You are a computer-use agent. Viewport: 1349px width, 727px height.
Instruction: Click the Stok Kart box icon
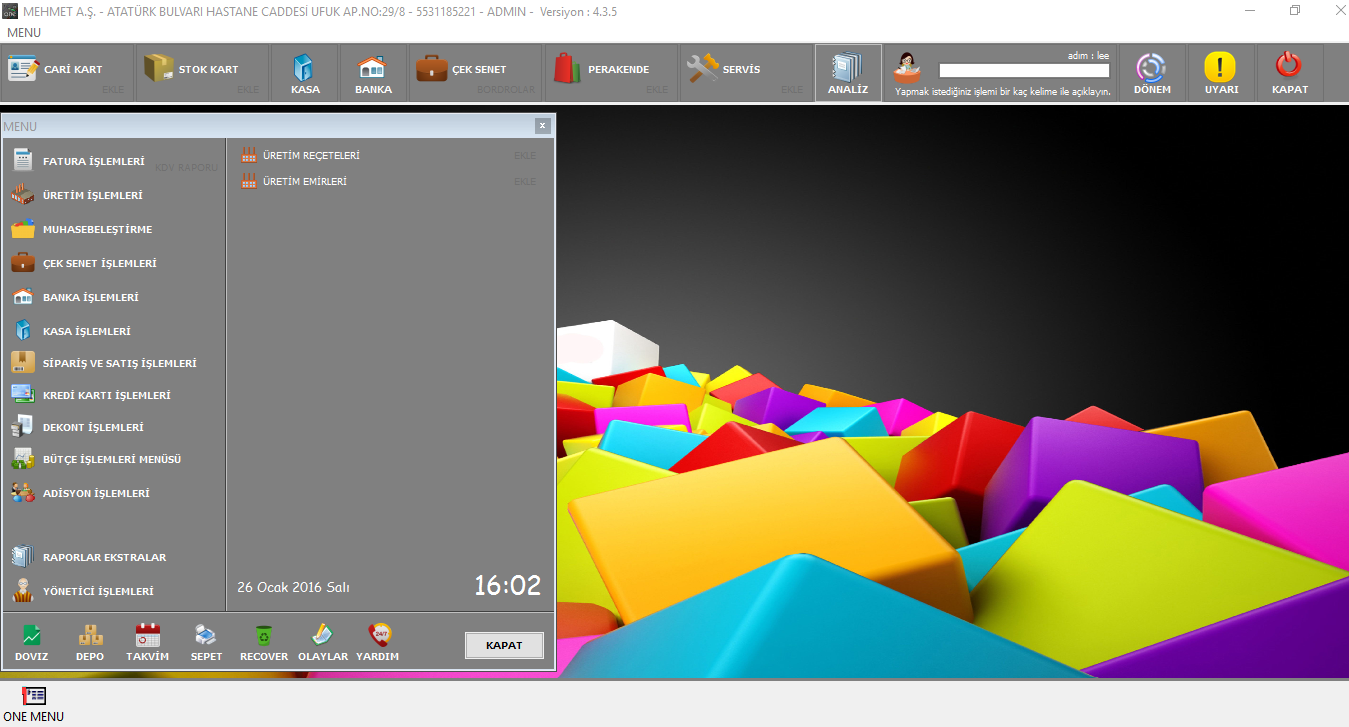pyautogui.click(x=158, y=69)
